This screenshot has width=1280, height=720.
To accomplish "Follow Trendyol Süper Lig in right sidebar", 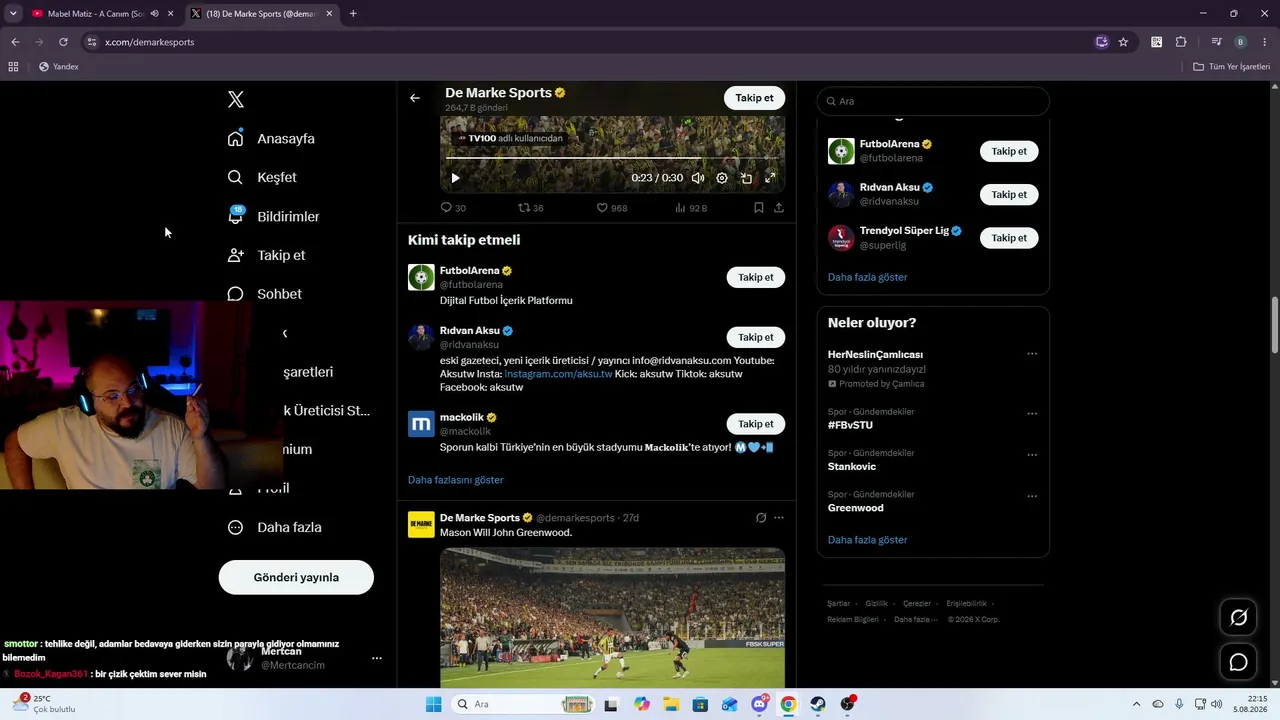I will [1009, 238].
